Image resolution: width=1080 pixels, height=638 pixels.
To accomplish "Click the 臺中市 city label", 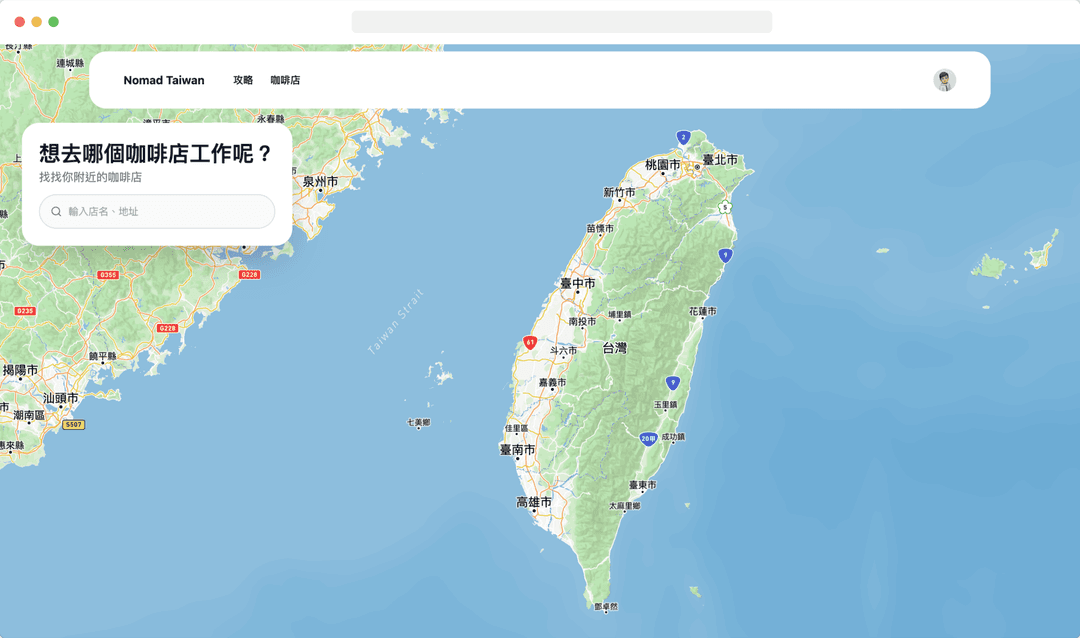I will (577, 284).
